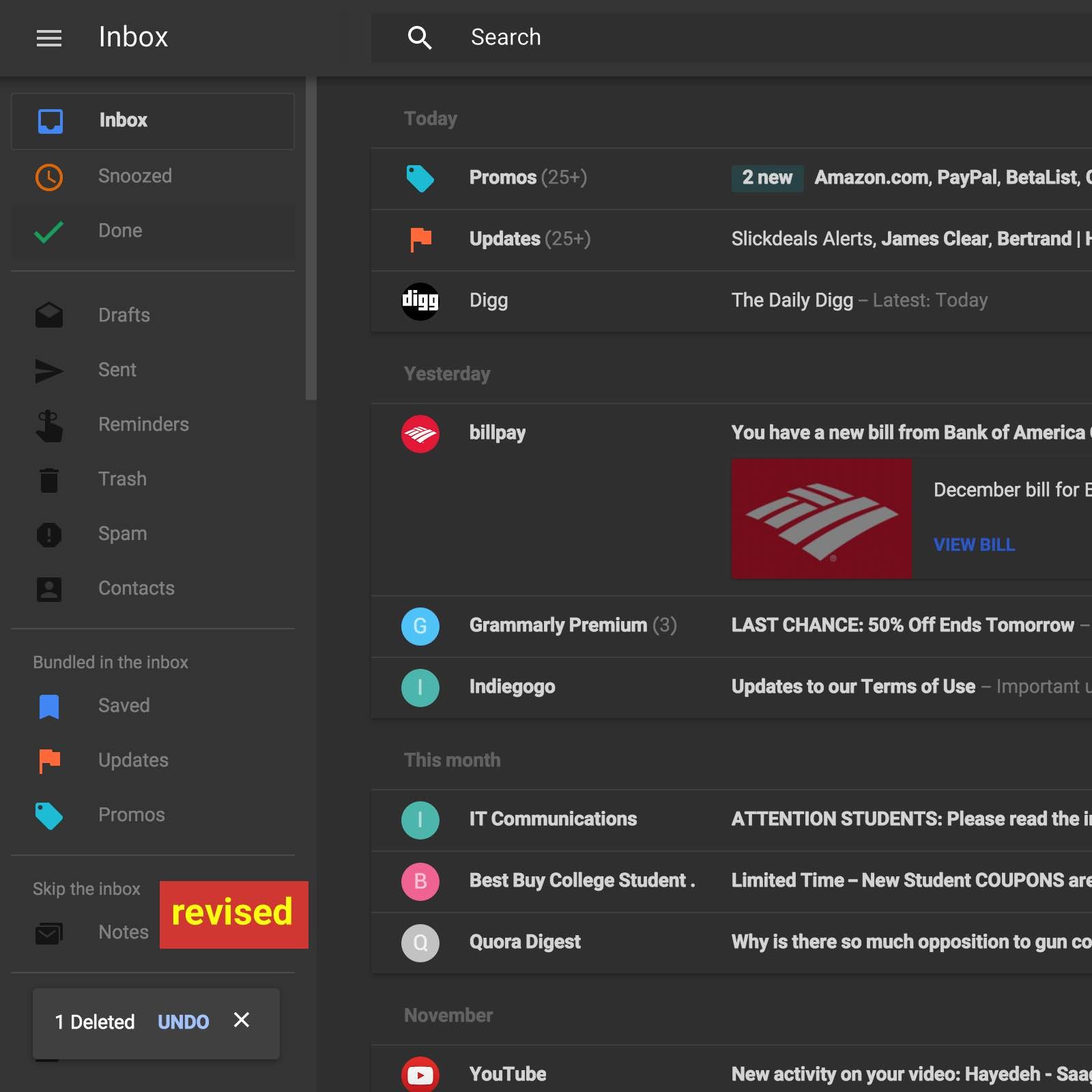Viewport: 1092px width, 1092px height.
Task: Click the sidebar Promos tag icon
Action: point(49,816)
